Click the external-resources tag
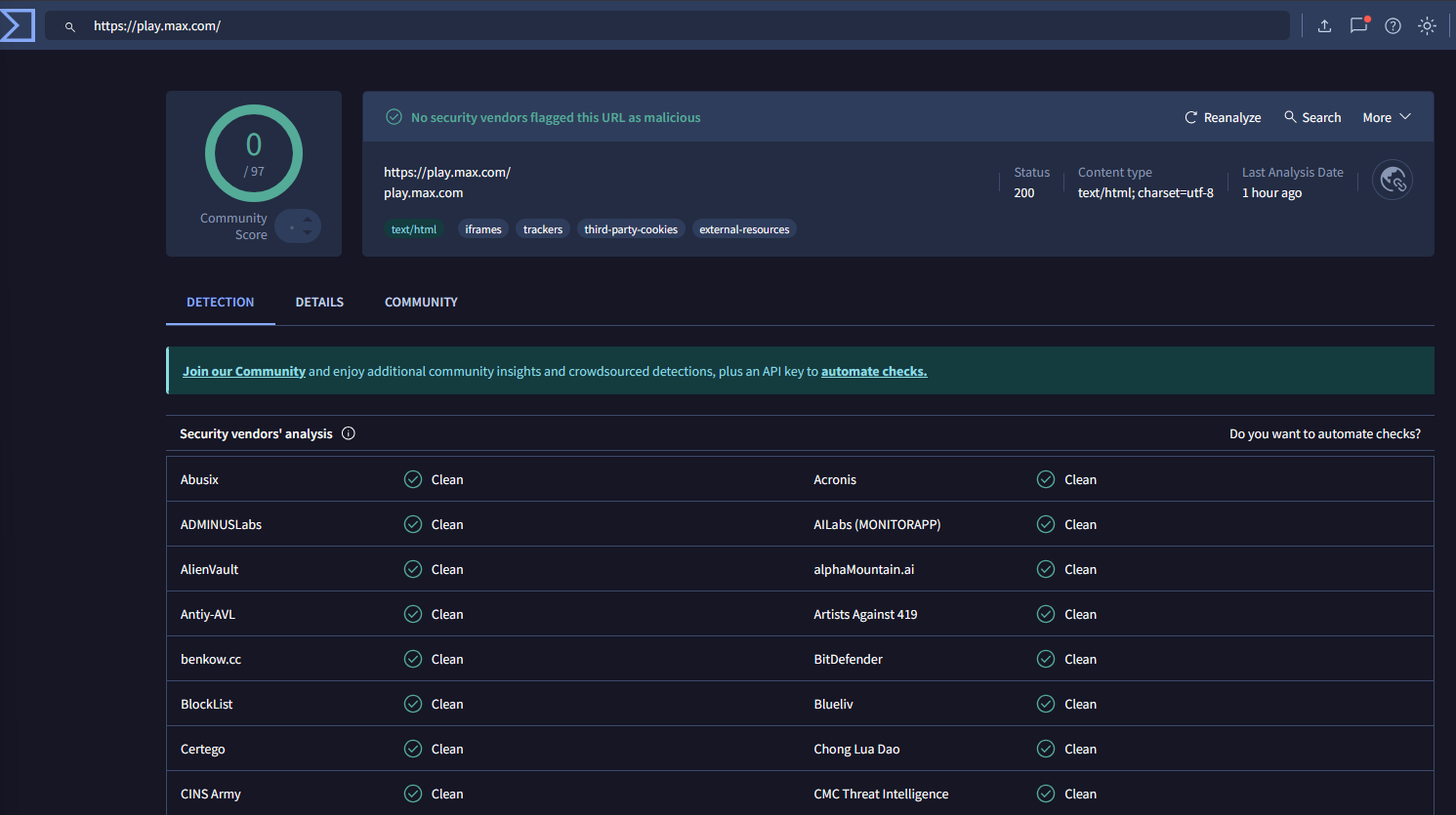The height and width of the screenshot is (815, 1456). [x=744, y=229]
